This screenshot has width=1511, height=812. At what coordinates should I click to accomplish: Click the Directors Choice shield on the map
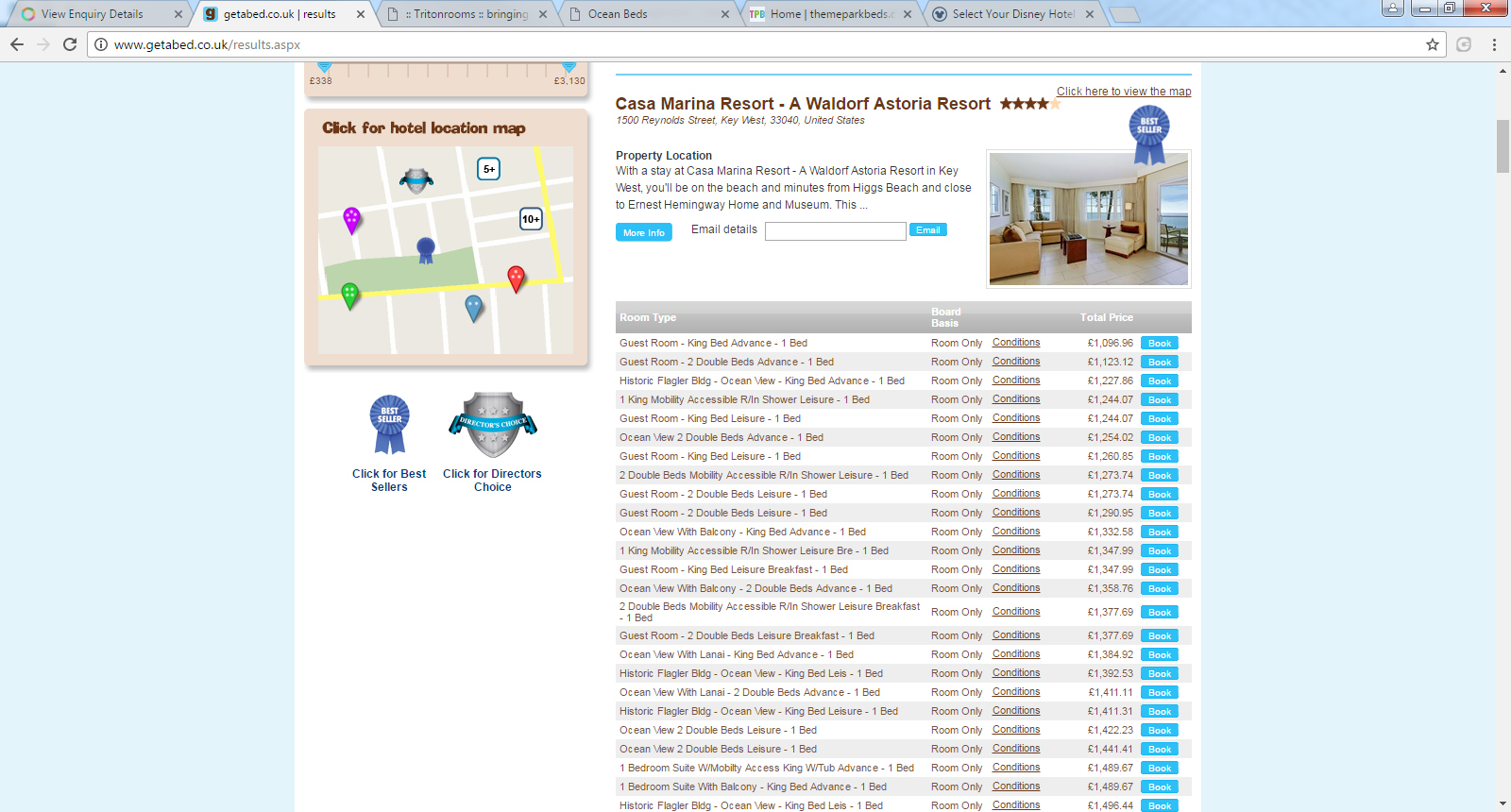pyautogui.click(x=416, y=179)
